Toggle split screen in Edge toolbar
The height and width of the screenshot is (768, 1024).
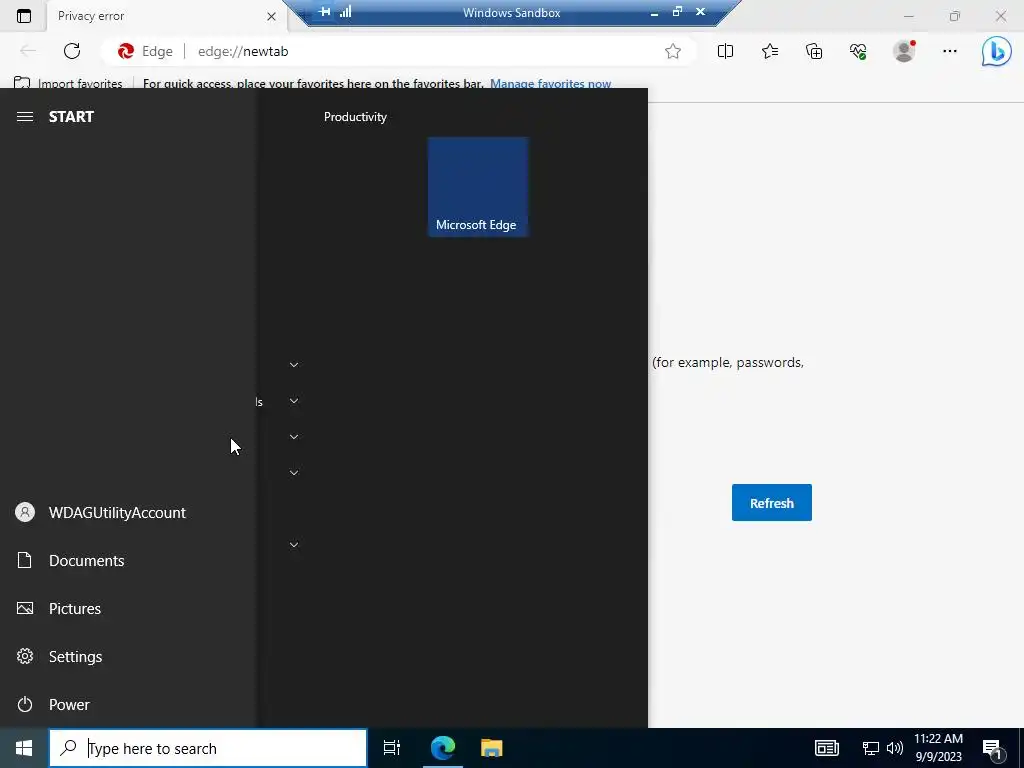tap(726, 52)
